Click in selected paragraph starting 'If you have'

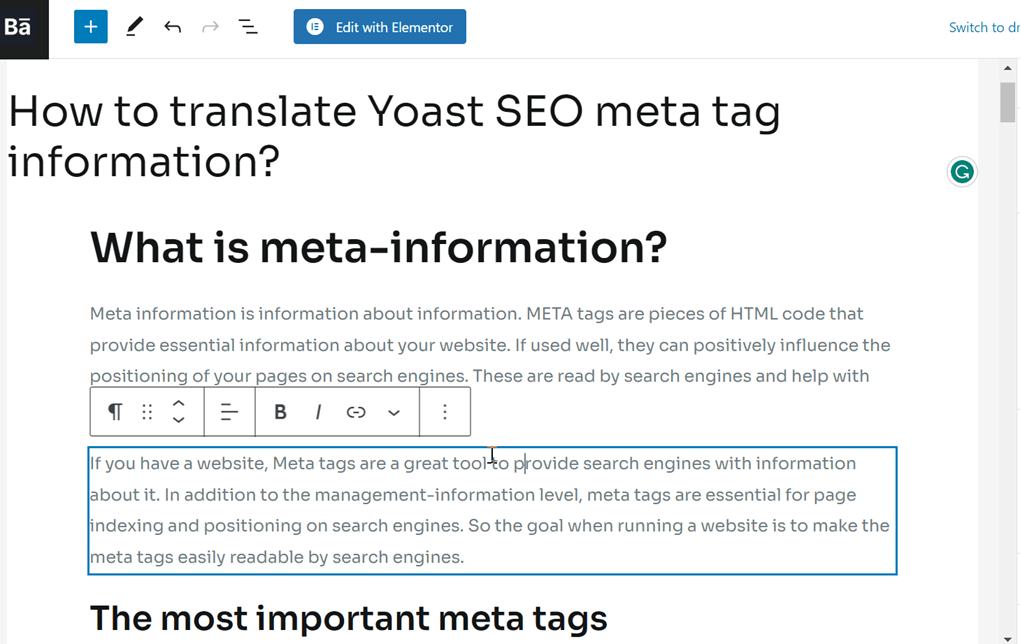tap(492, 511)
